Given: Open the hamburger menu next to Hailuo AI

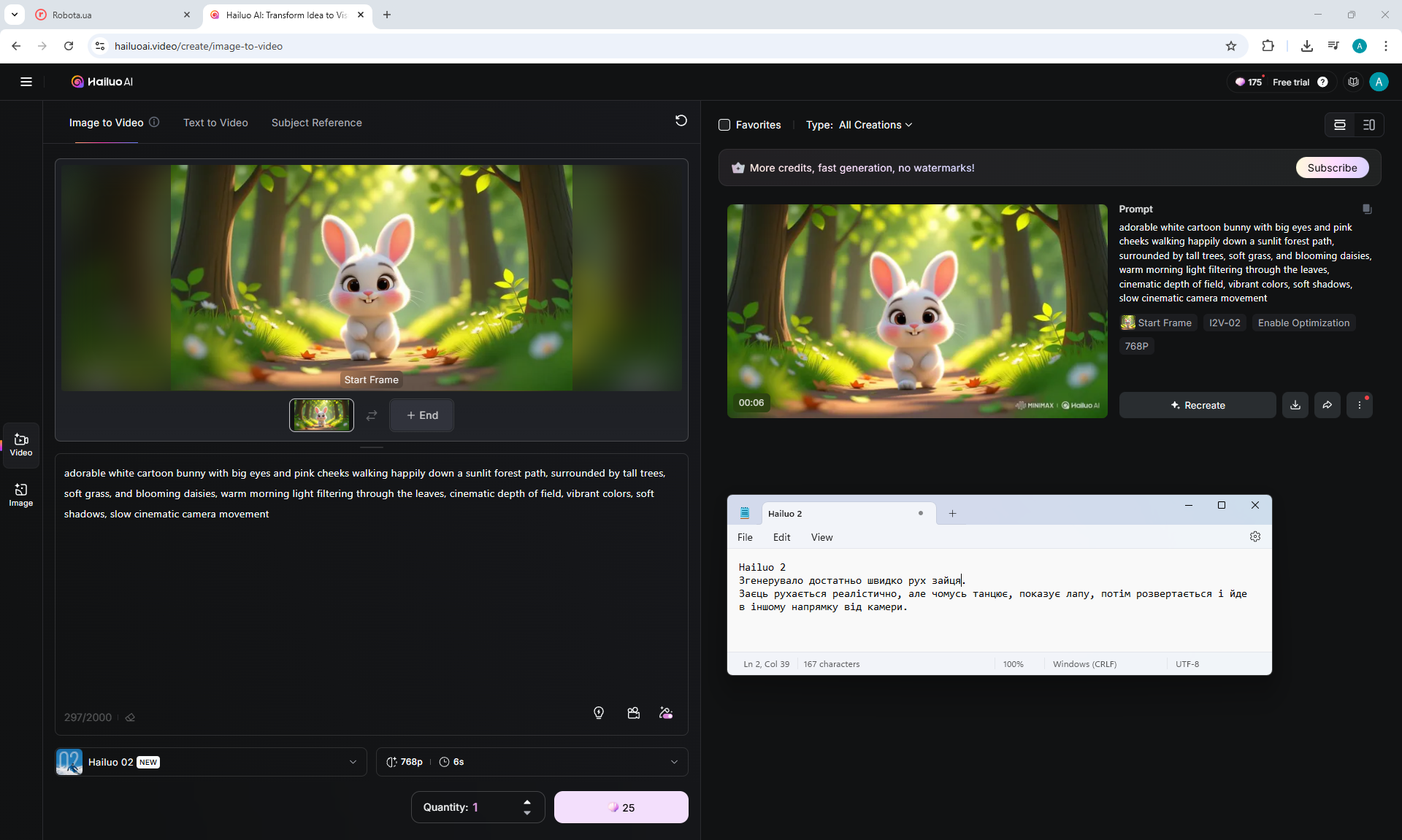Looking at the screenshot, I should coord(26,82).
